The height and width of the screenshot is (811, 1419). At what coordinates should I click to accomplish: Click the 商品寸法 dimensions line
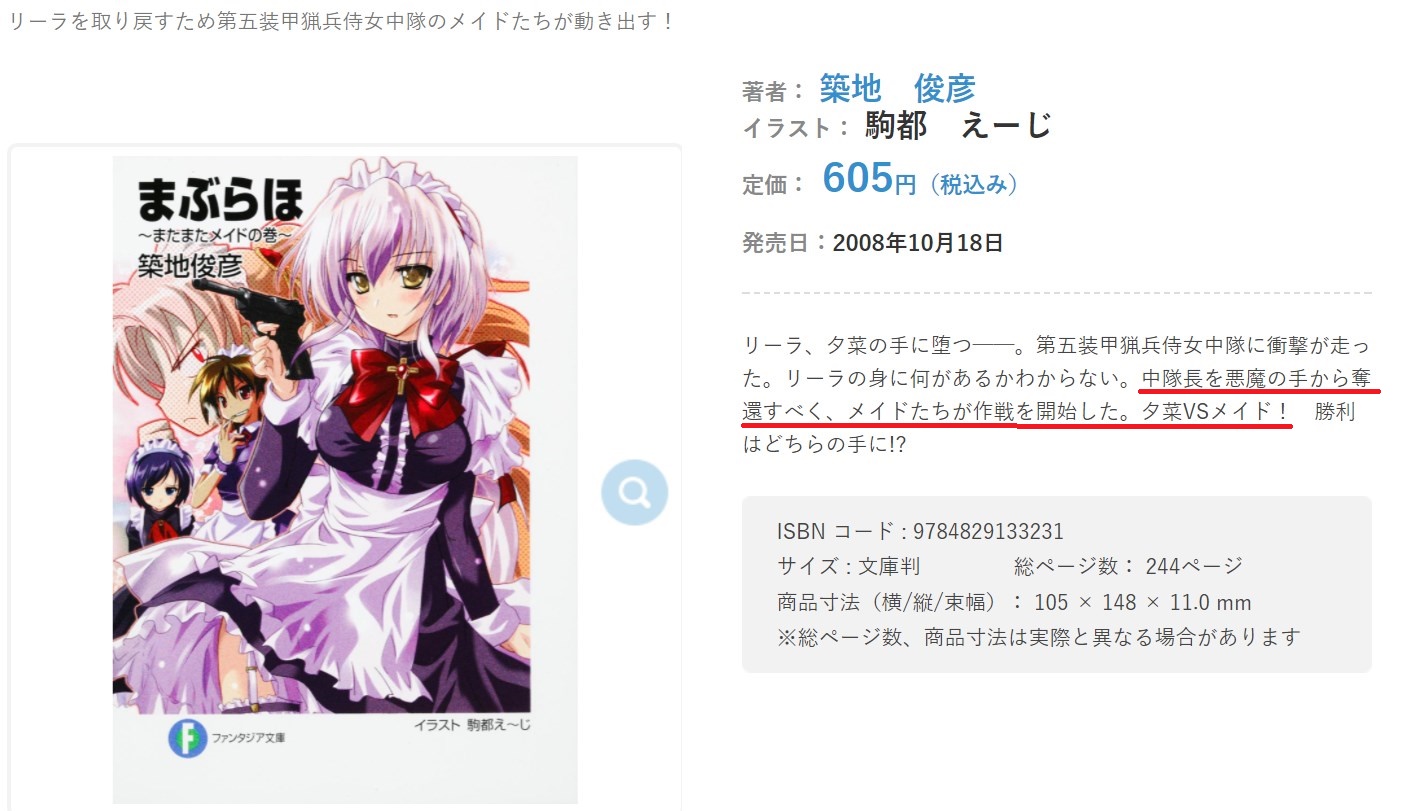[1014, 603]
